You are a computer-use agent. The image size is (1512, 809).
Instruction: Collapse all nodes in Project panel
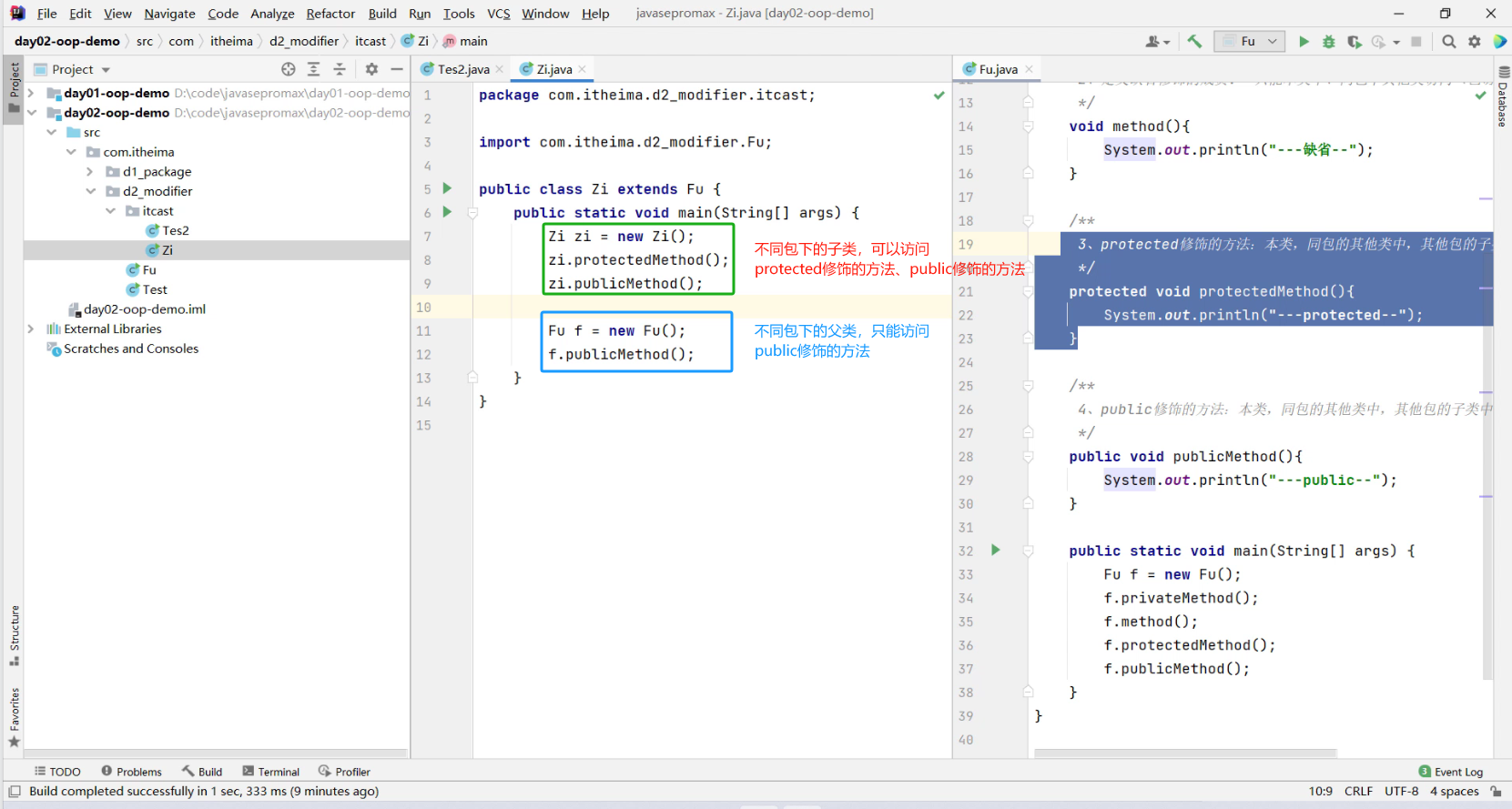(x=340, y=69)
